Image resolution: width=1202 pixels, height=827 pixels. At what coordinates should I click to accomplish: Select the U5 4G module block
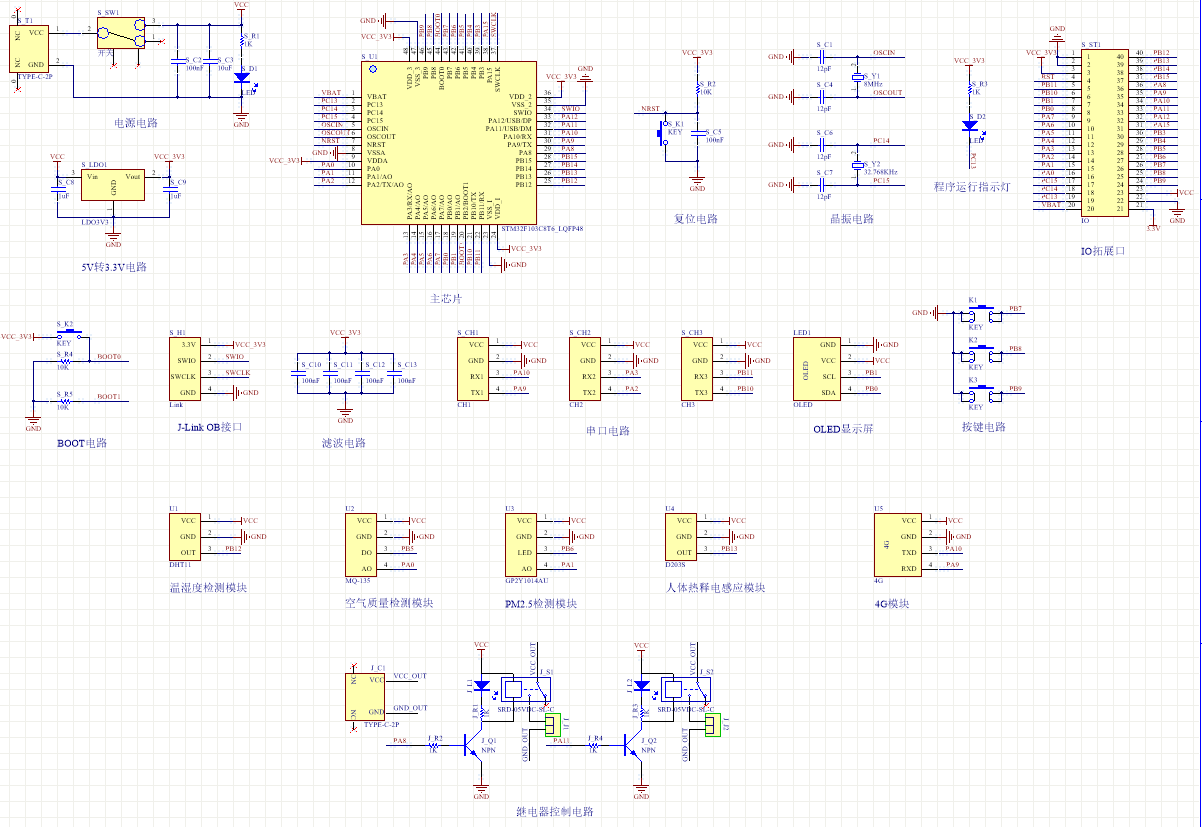click(x=897, y=545)
